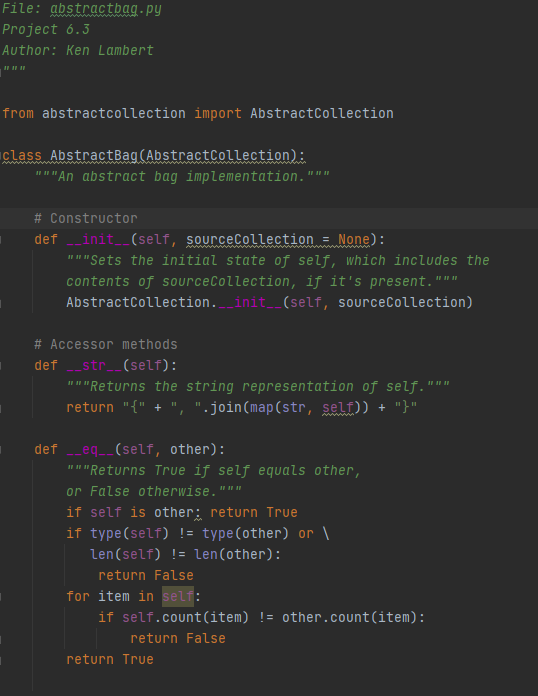The height and width of the screenshot is (696, 538).
Task: Click the "class" keyword
Action: coord(22,155)
